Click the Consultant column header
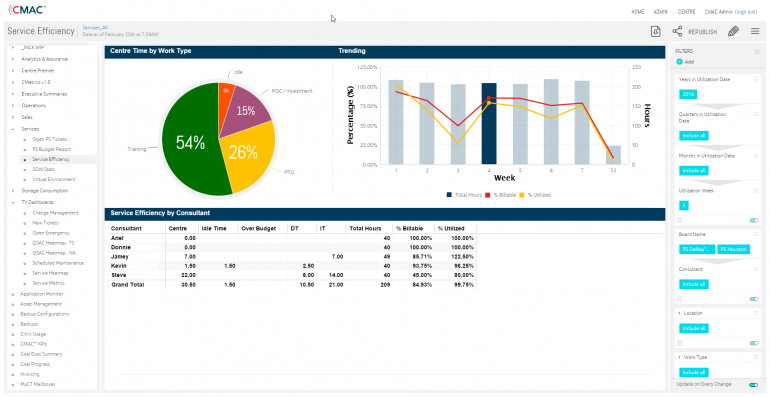This screenshot has height=397, width=770. (x=126, y=228)
